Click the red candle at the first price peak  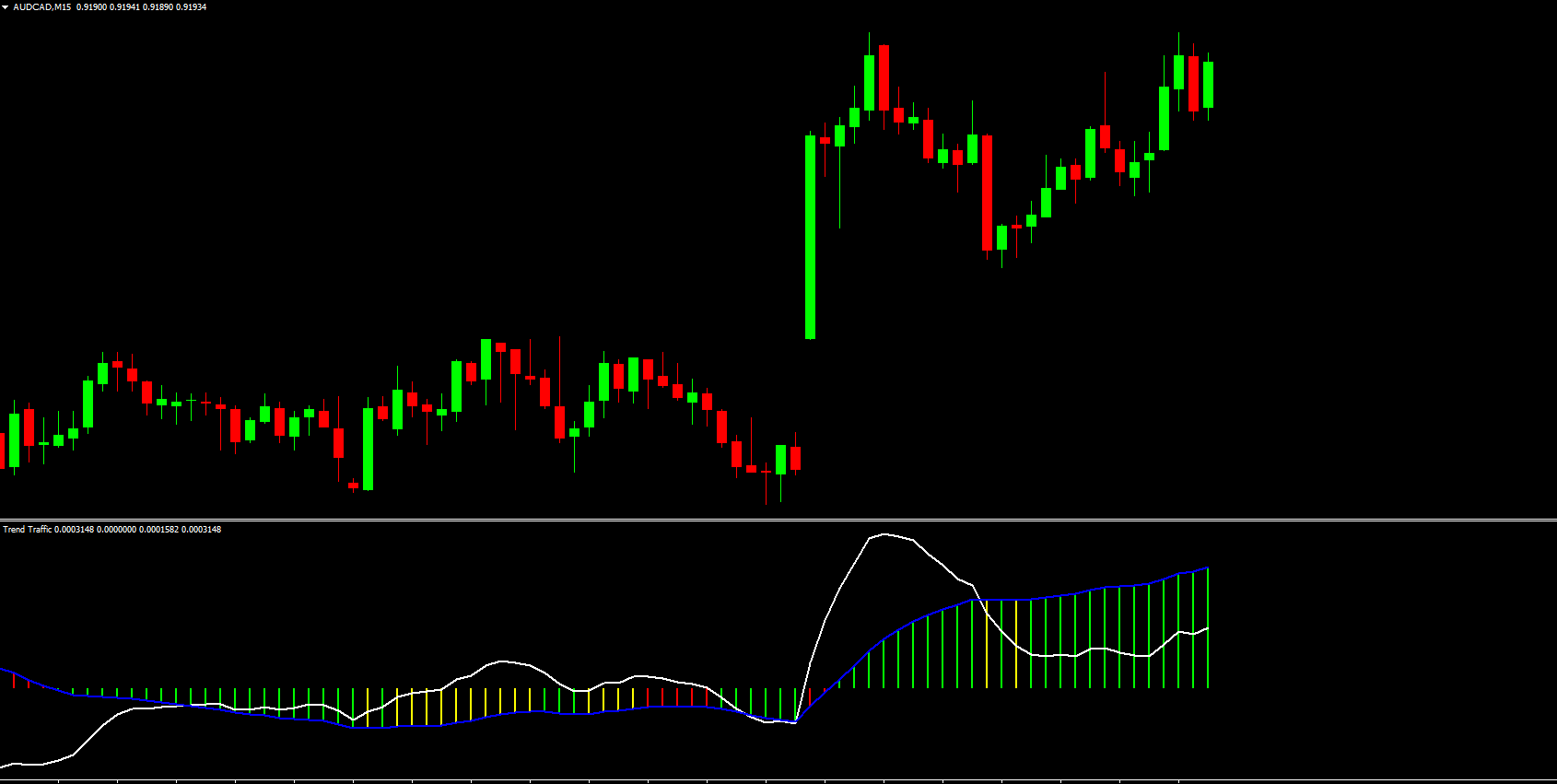coord(884,78)
